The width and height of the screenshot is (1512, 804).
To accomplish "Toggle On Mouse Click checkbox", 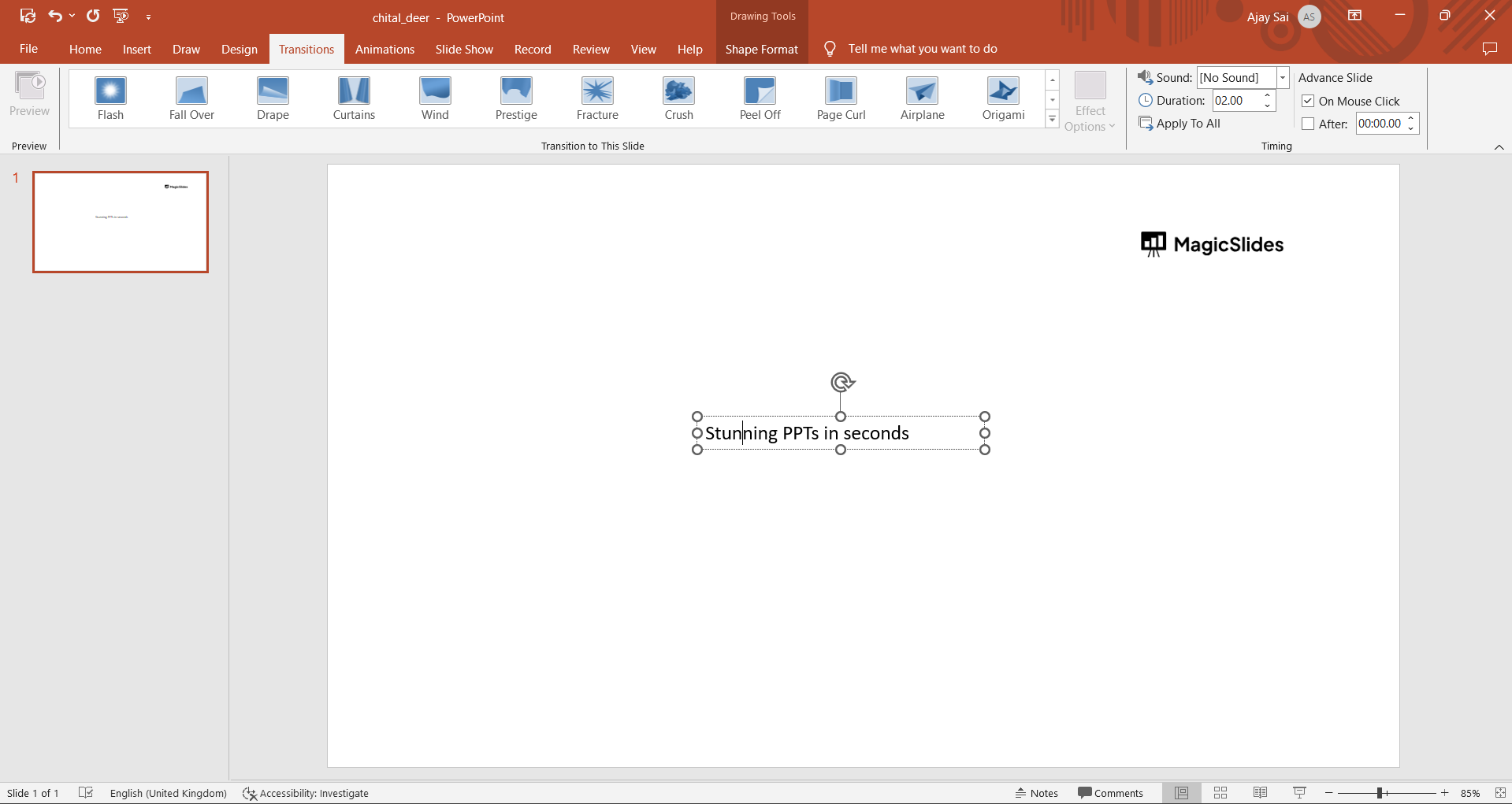I will (x=1308, y=101).
